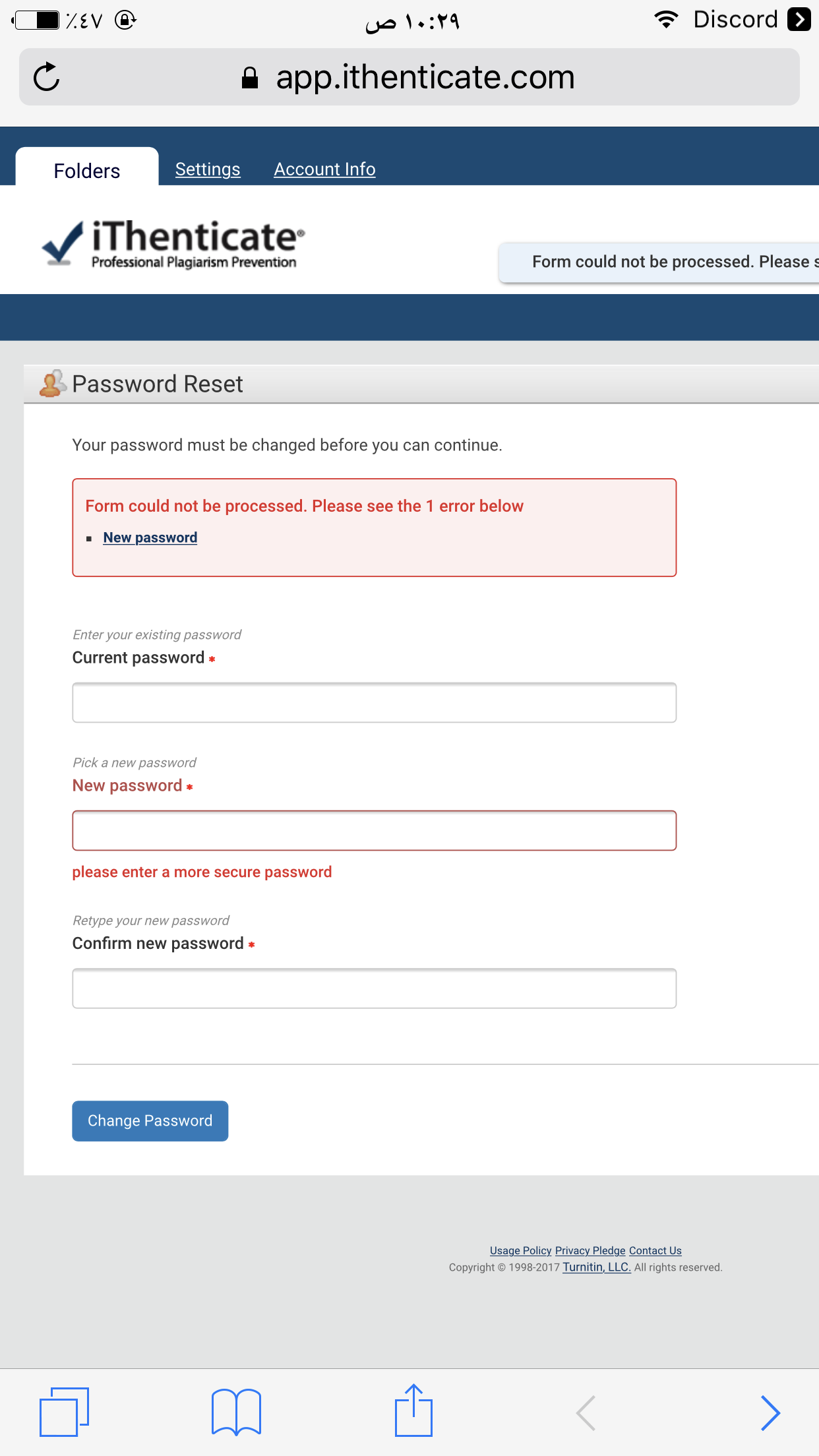Tap the Safari share icon

[413, 1410]
